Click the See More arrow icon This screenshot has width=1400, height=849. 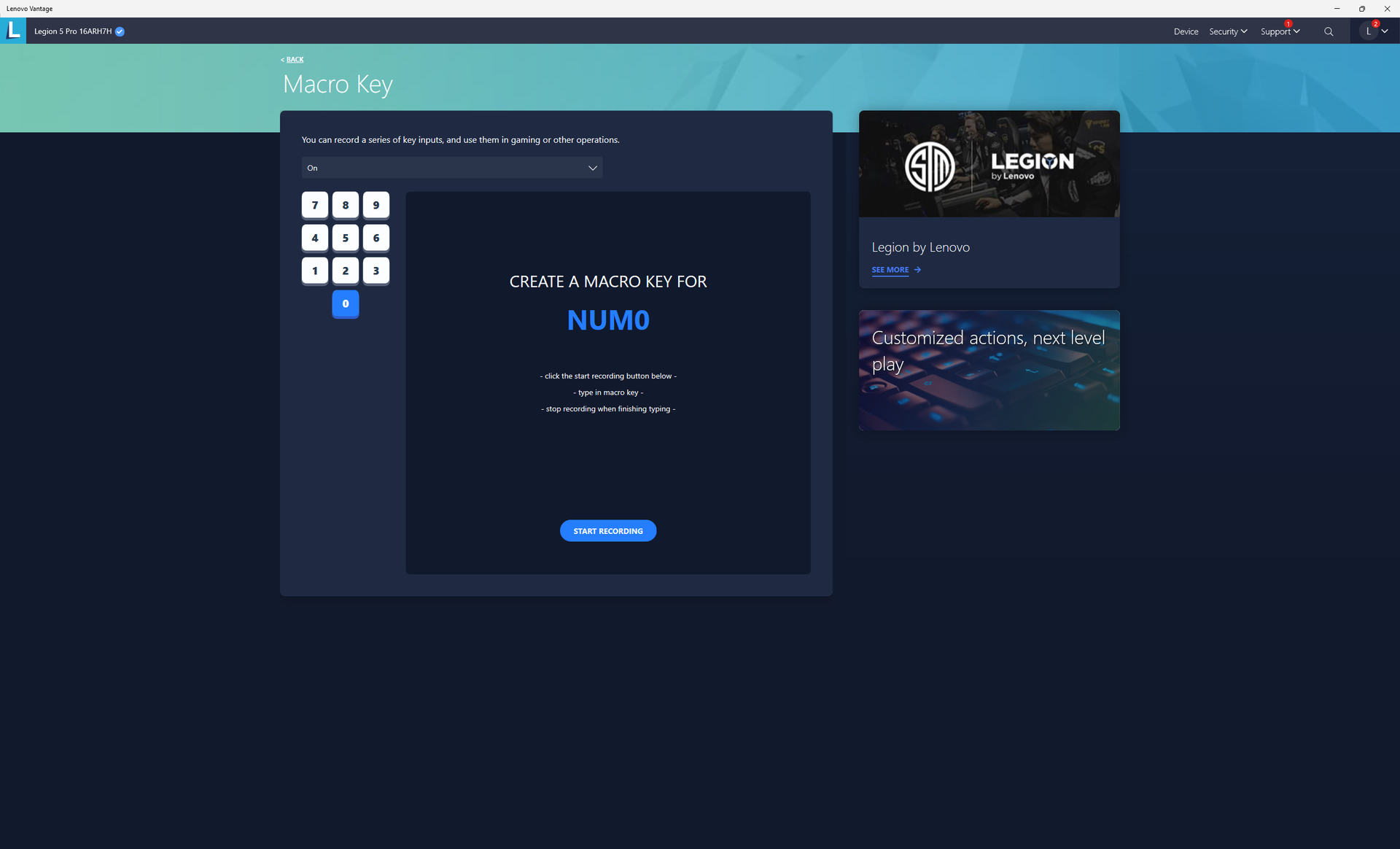tap(917, 270)
